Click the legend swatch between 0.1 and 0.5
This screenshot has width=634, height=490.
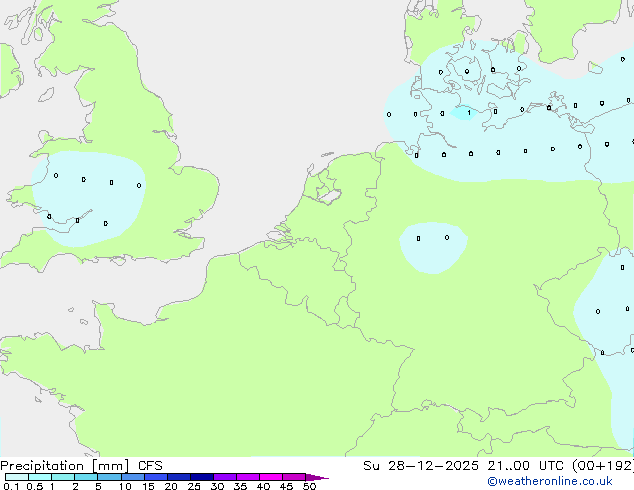[x=17, y=477]
